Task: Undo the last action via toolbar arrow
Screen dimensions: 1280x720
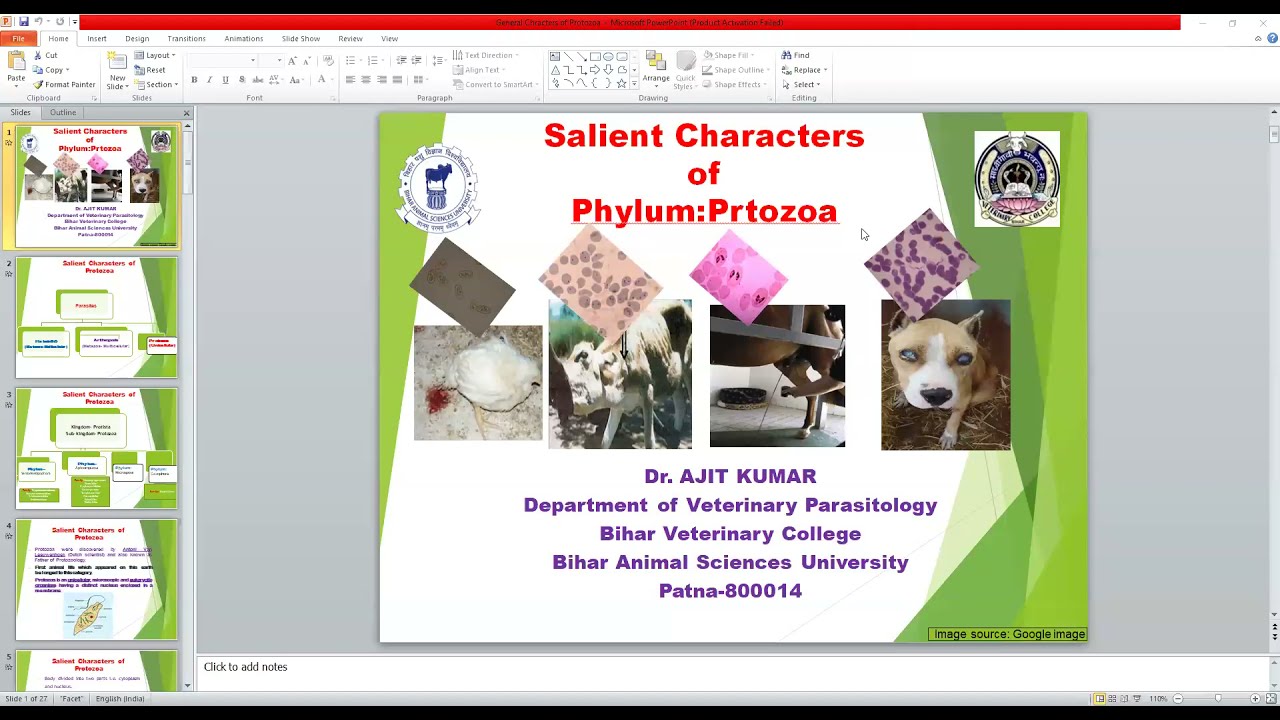Action: [38, 21]
